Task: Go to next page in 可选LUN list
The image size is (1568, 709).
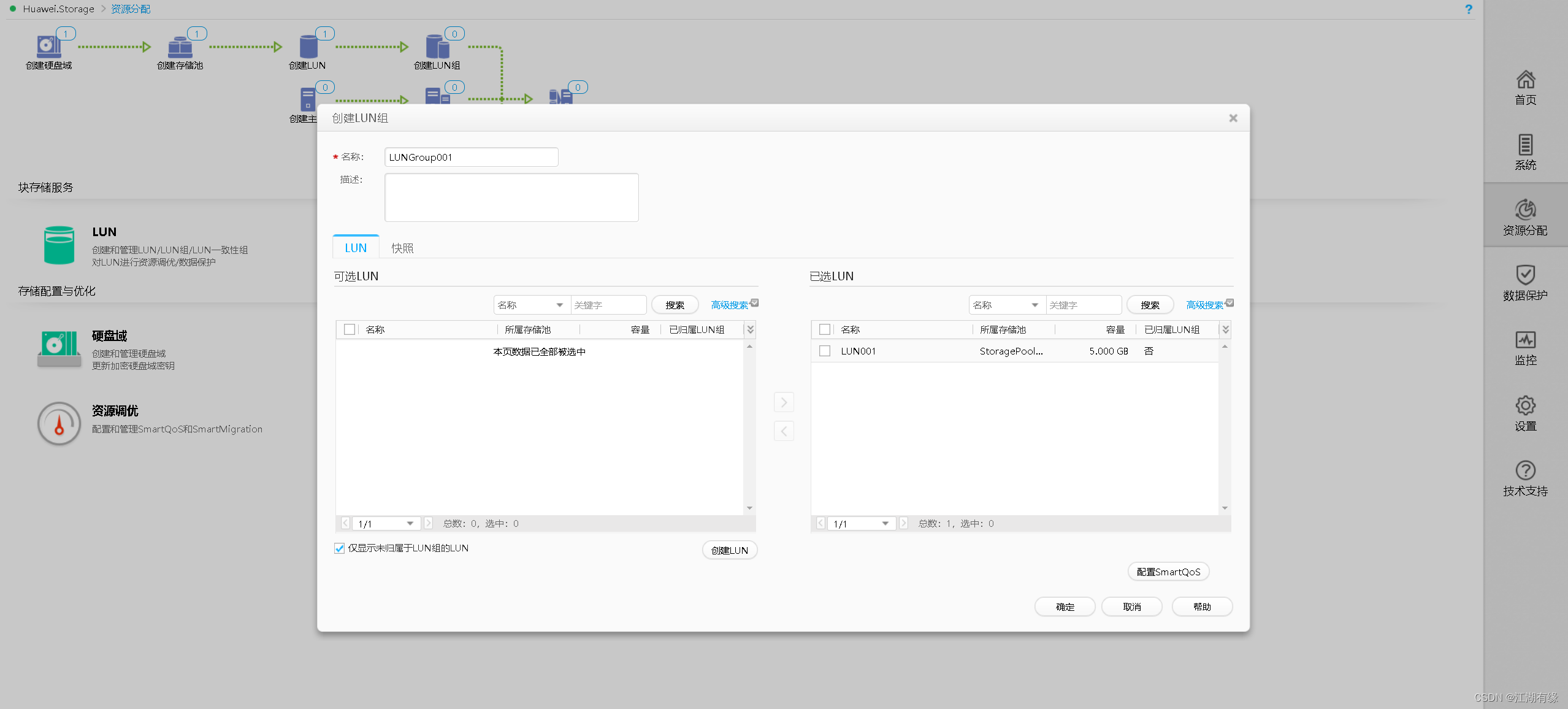Action: [x=429, y=523]
